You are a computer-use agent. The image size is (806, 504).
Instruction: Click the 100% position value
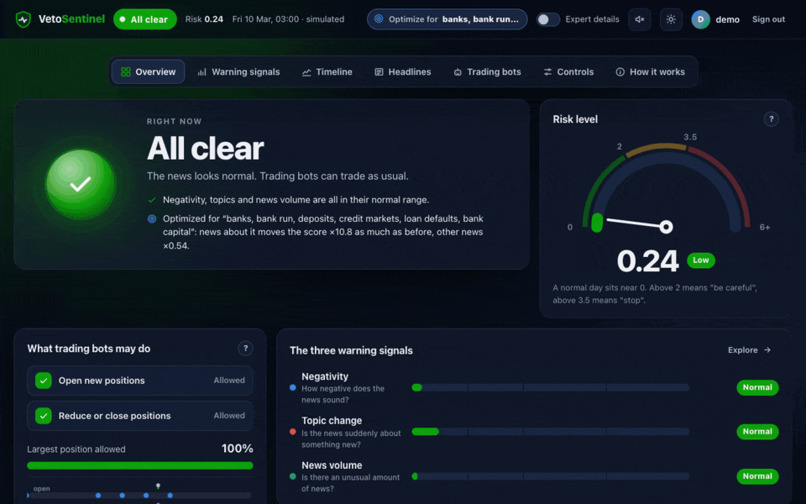[x=237, y=449]
